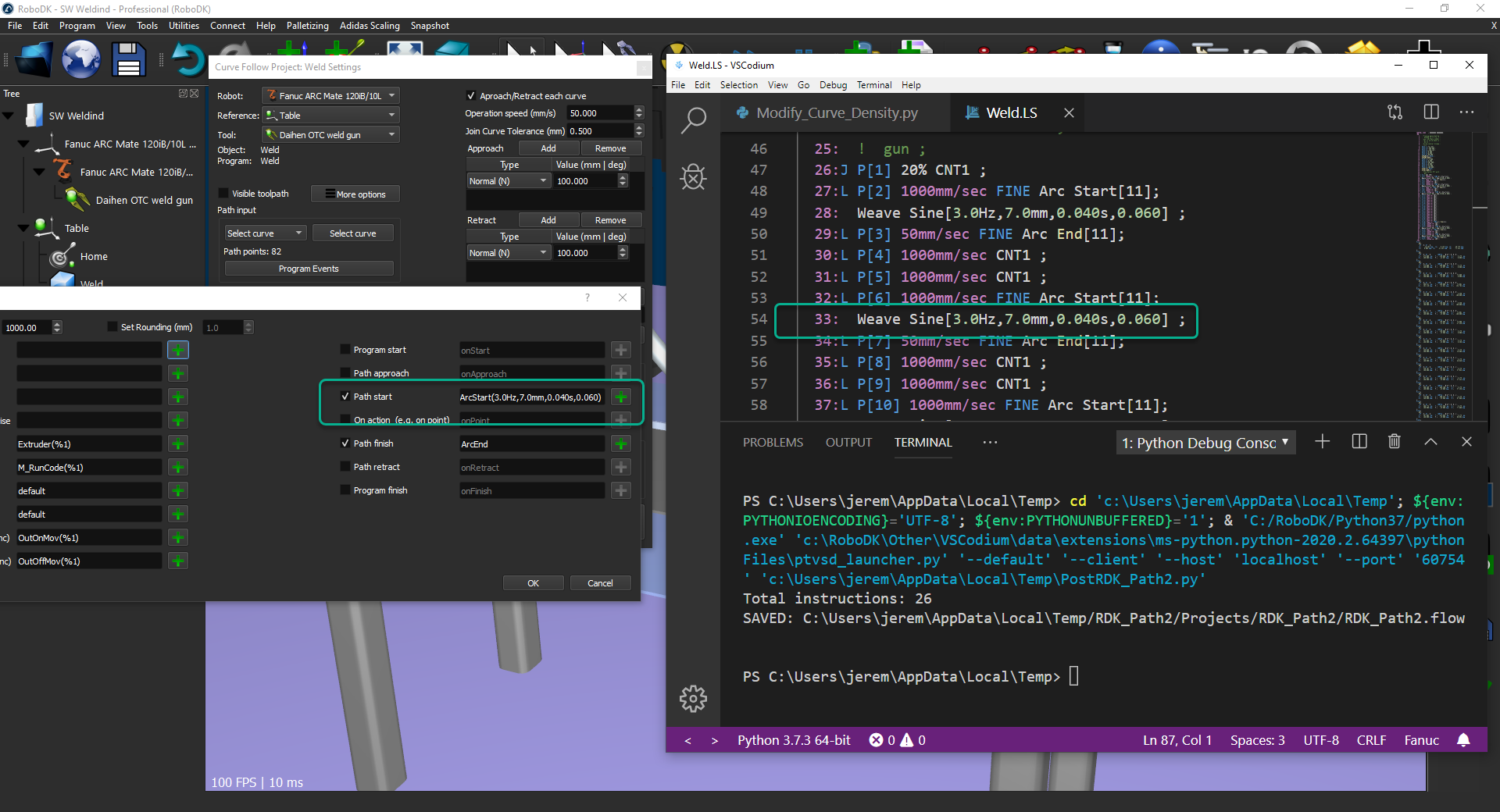Open the Debug bug icon in sidebar
1500x812 pixels.
tap(693, 177)
